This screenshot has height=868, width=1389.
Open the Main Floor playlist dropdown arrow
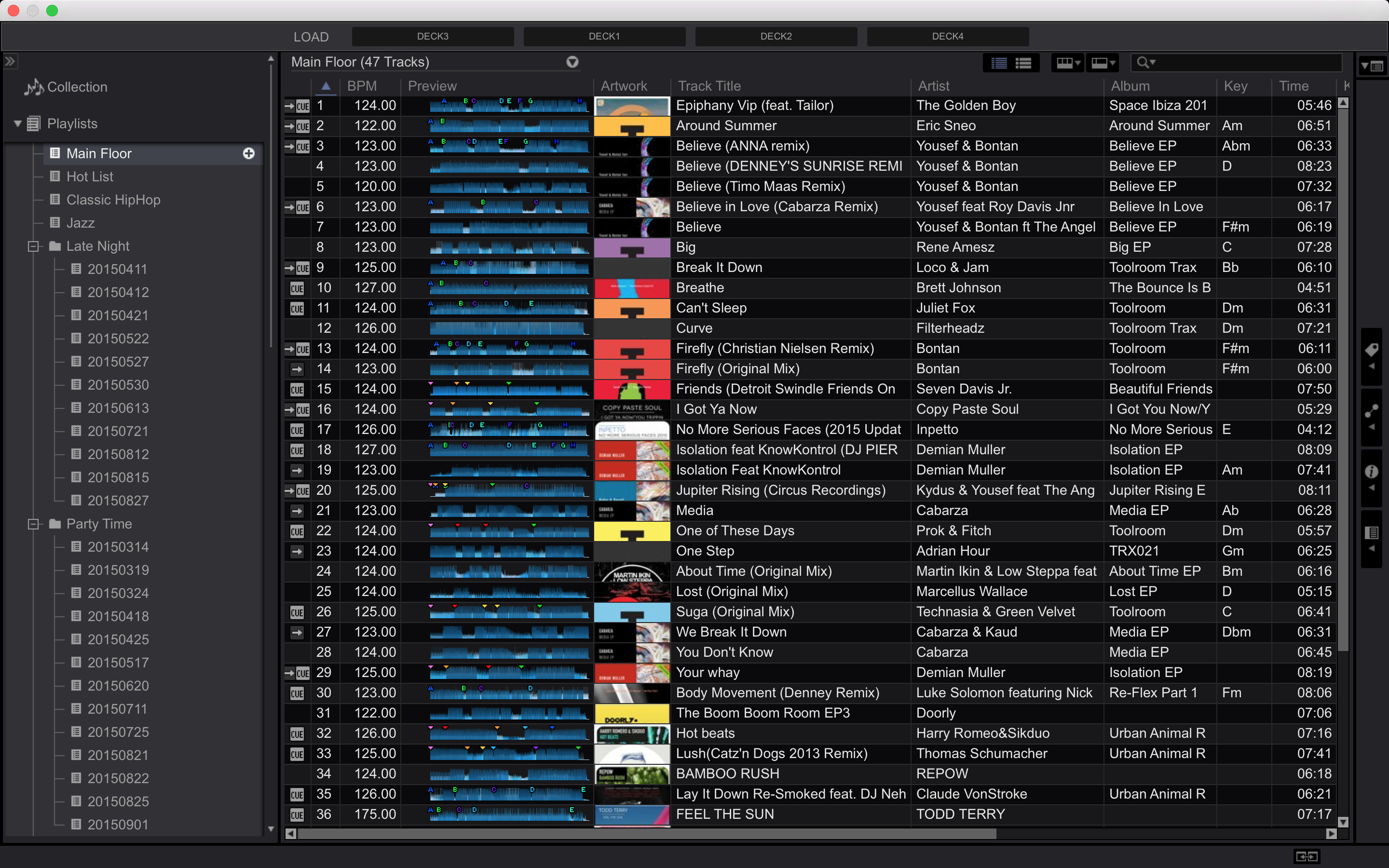[x=572, y=62]
